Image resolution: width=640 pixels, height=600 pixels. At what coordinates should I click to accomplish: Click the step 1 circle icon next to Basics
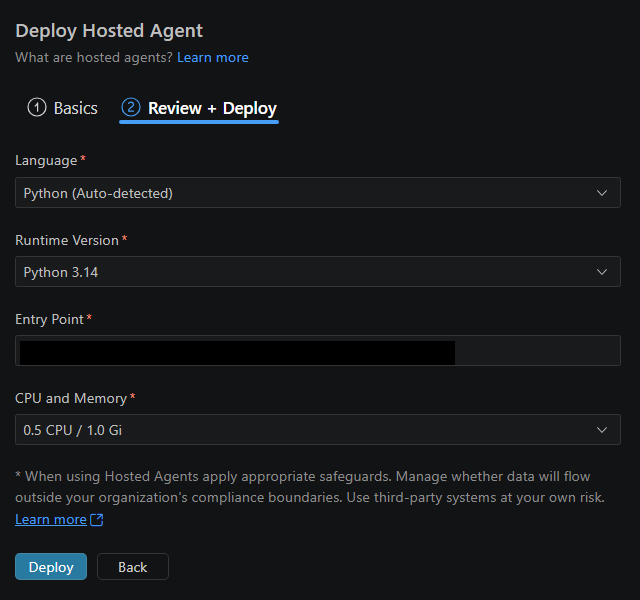37,108
